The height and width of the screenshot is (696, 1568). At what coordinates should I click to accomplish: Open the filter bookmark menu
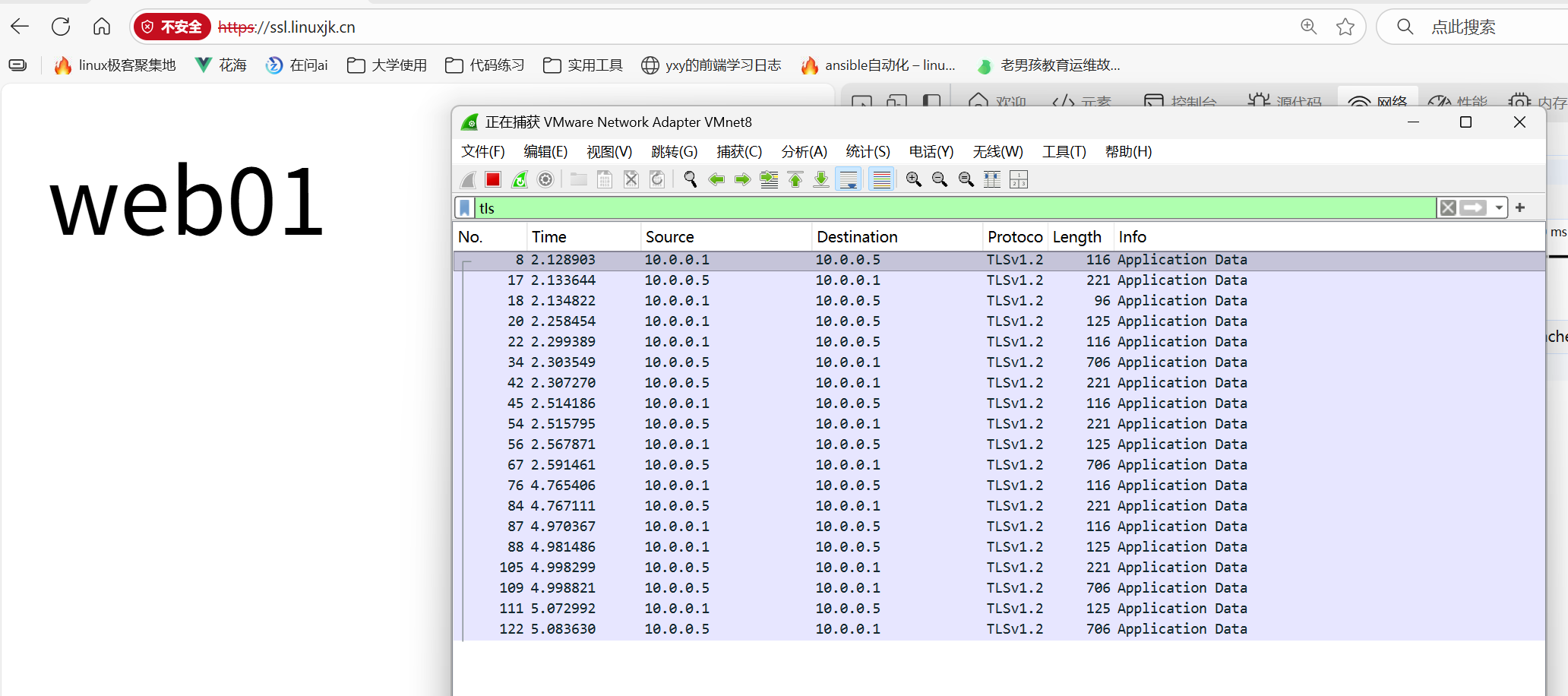point(465,208)
